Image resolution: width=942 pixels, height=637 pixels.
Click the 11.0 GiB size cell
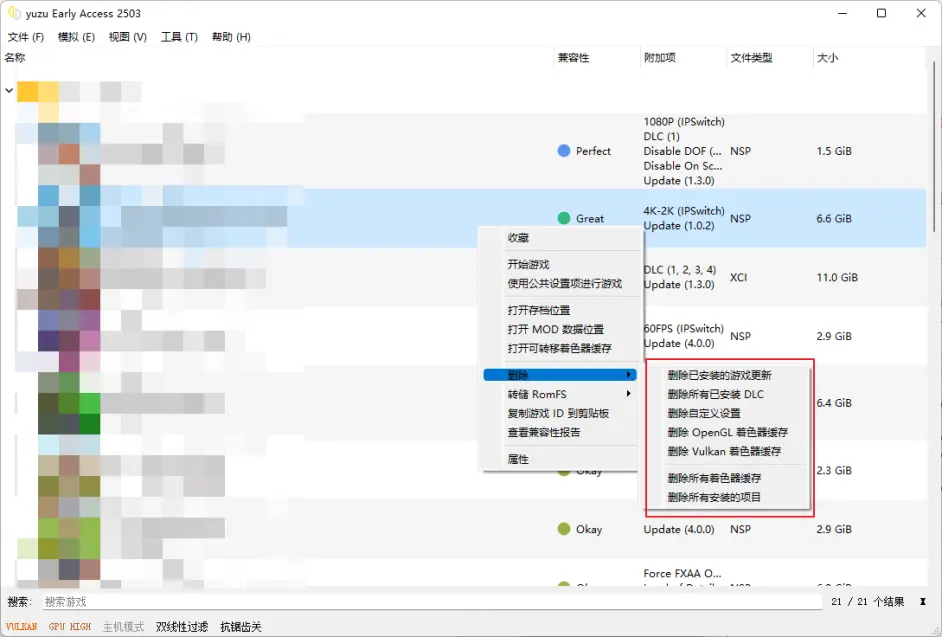coord(837,277)
